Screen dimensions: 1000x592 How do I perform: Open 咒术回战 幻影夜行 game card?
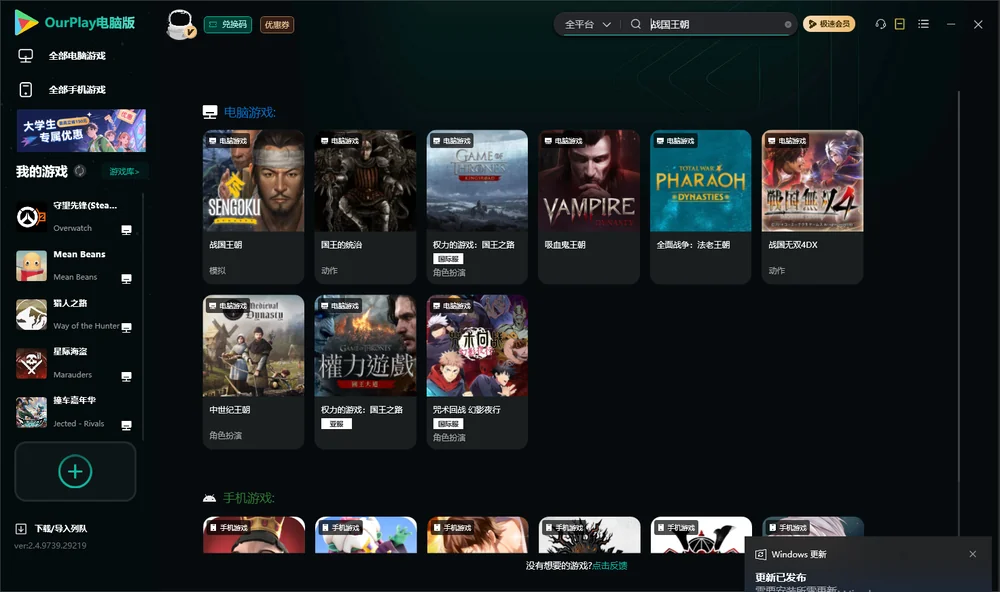pos(477,372)
